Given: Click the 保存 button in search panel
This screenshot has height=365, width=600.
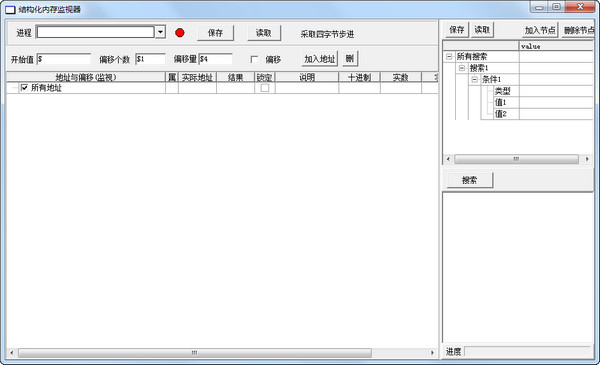Looking at the screenshot, I should (457, 30).
